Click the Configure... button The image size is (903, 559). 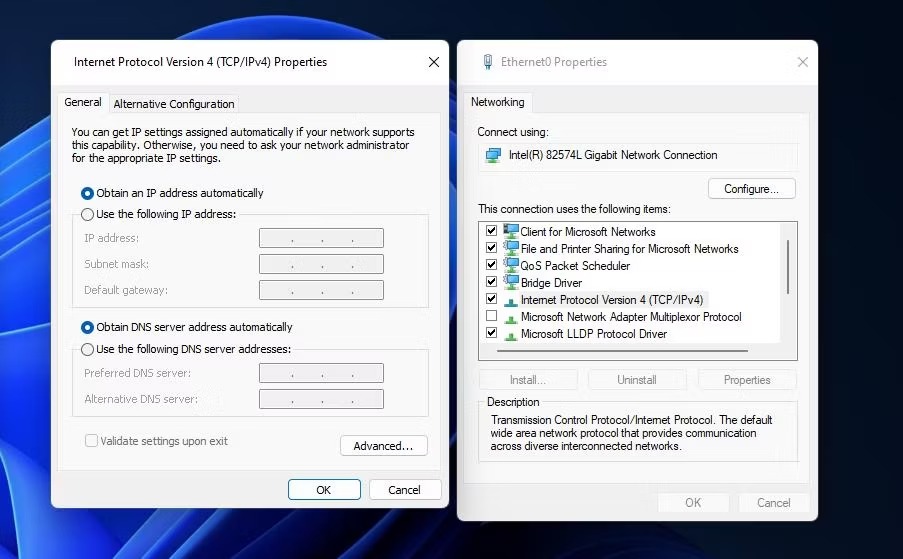[752, 189]
